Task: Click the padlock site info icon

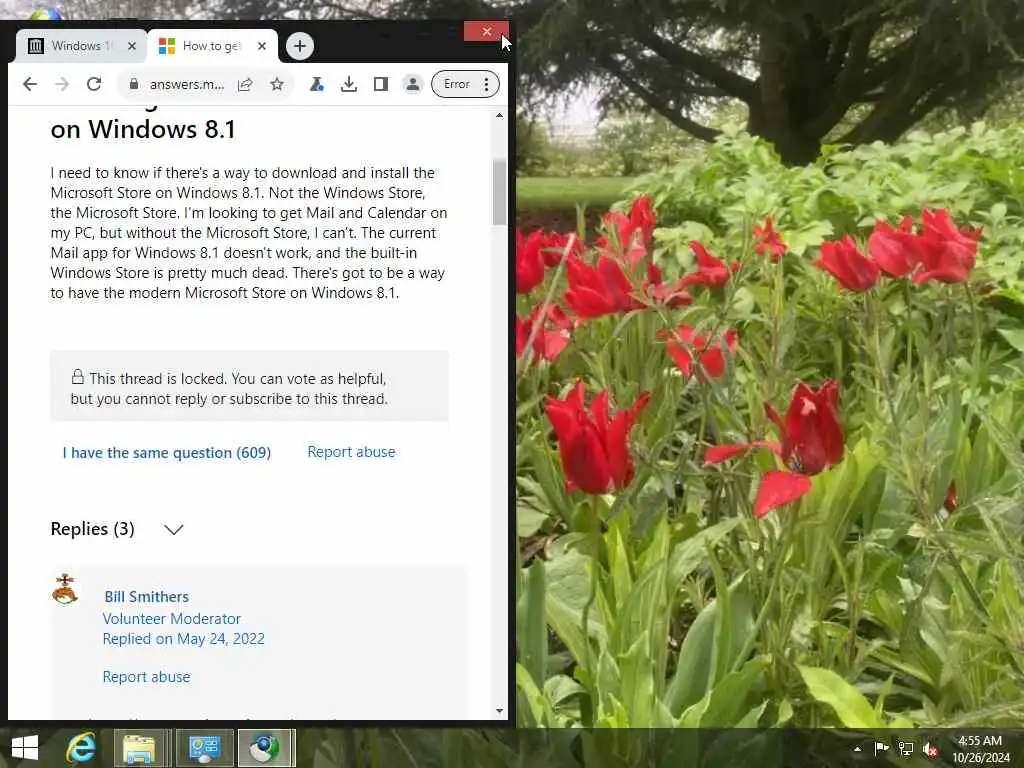Action: point(134,84)
